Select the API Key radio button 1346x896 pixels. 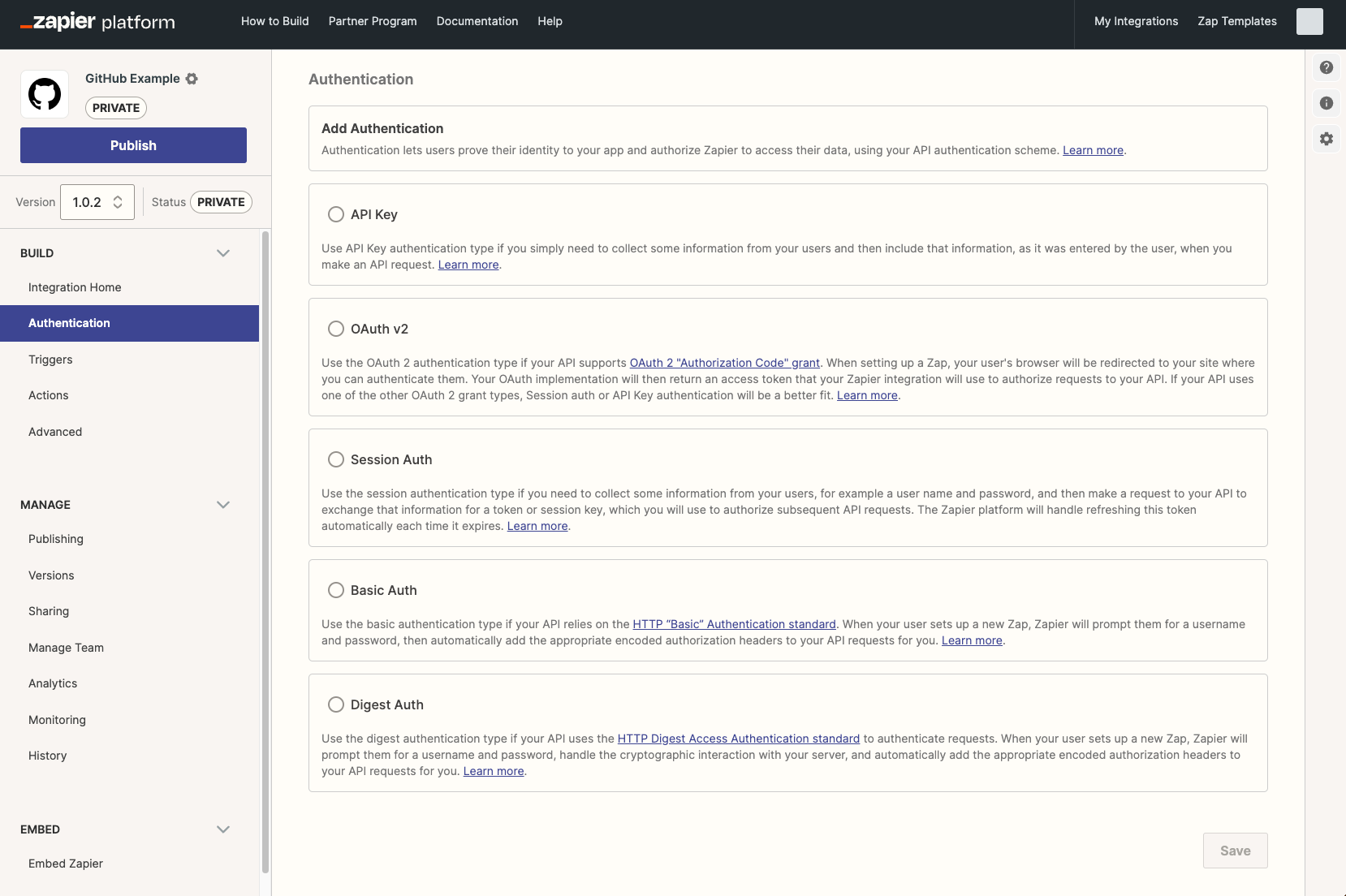click(x=336, y=214)
